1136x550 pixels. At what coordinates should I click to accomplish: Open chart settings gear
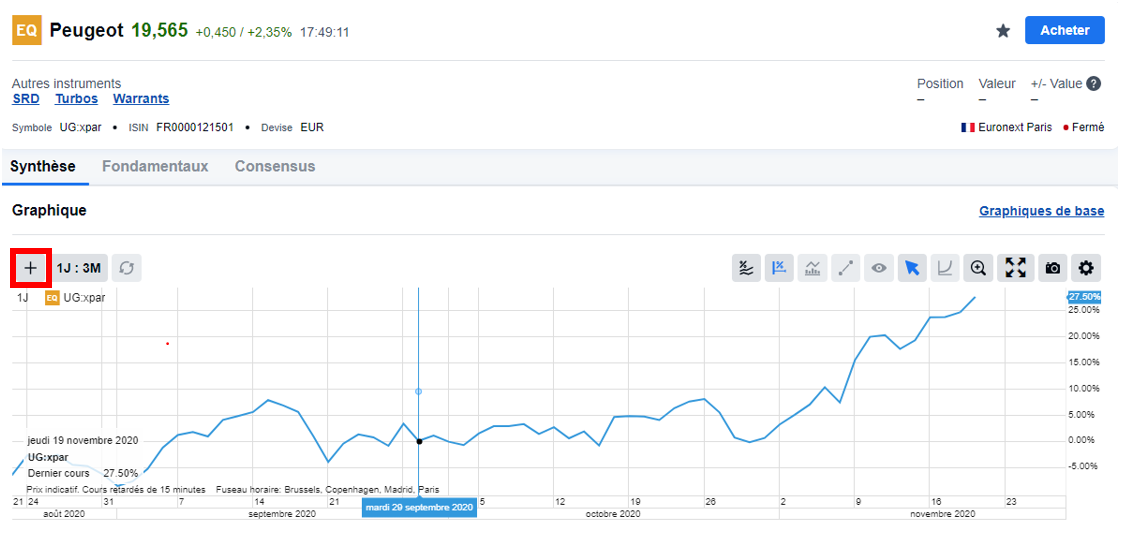click(x=1086, y=268)
